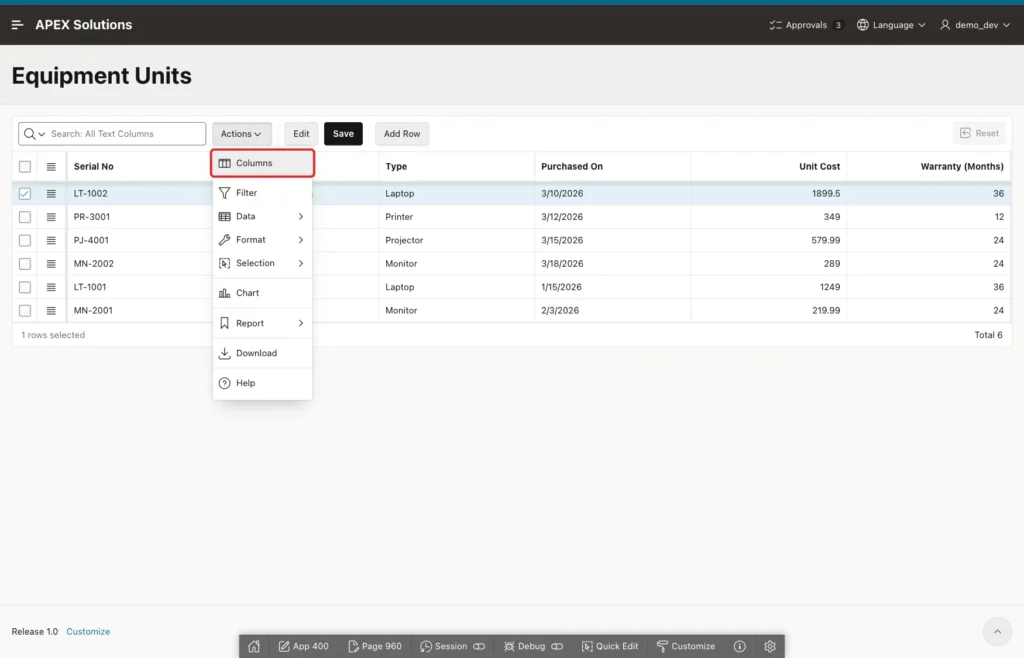
Task: Open the row menu for LT-1001
Action: pyautogui.click(x=51, y=287)
